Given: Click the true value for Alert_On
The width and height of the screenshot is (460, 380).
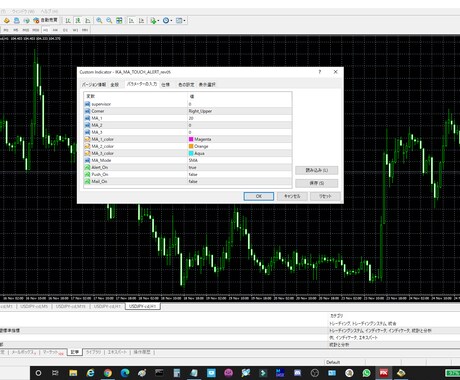Looking at the screenshot, I should point(193,167).
